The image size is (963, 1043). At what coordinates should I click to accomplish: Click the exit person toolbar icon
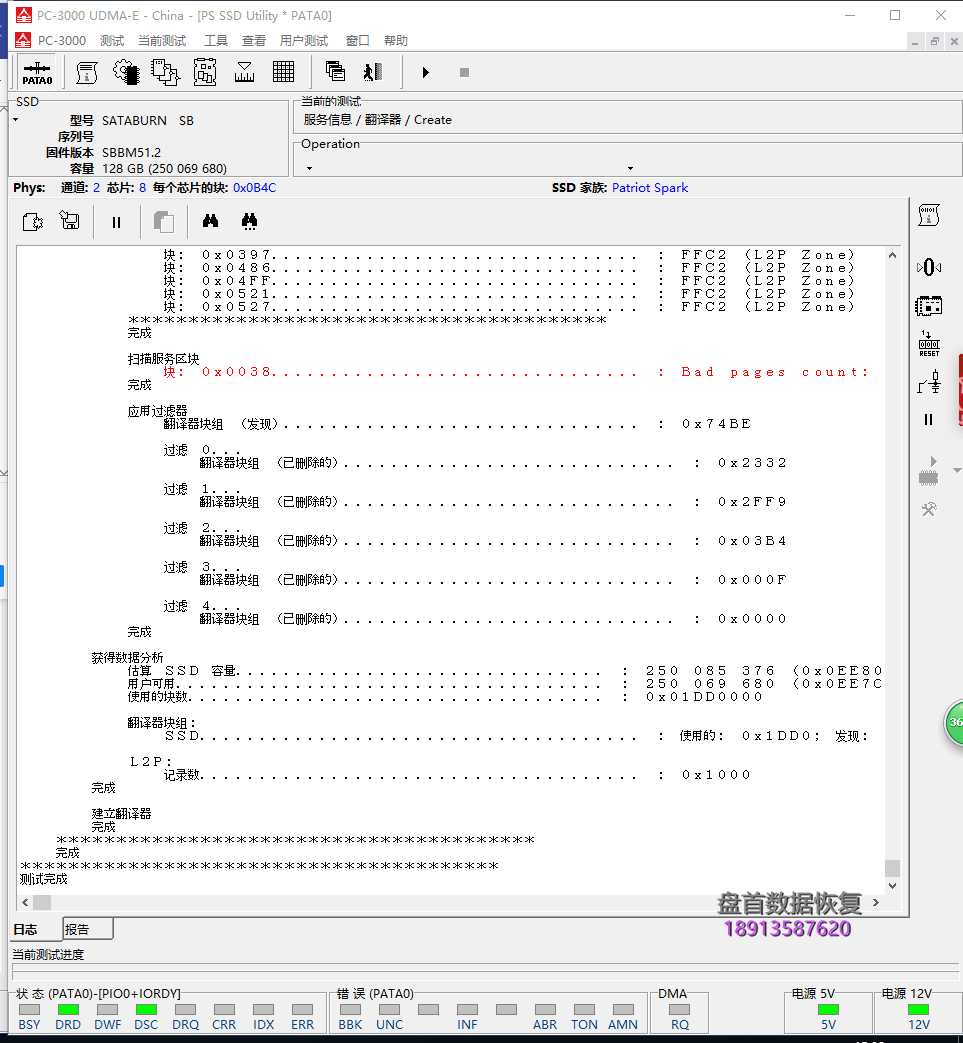click(x=373, y=72)
